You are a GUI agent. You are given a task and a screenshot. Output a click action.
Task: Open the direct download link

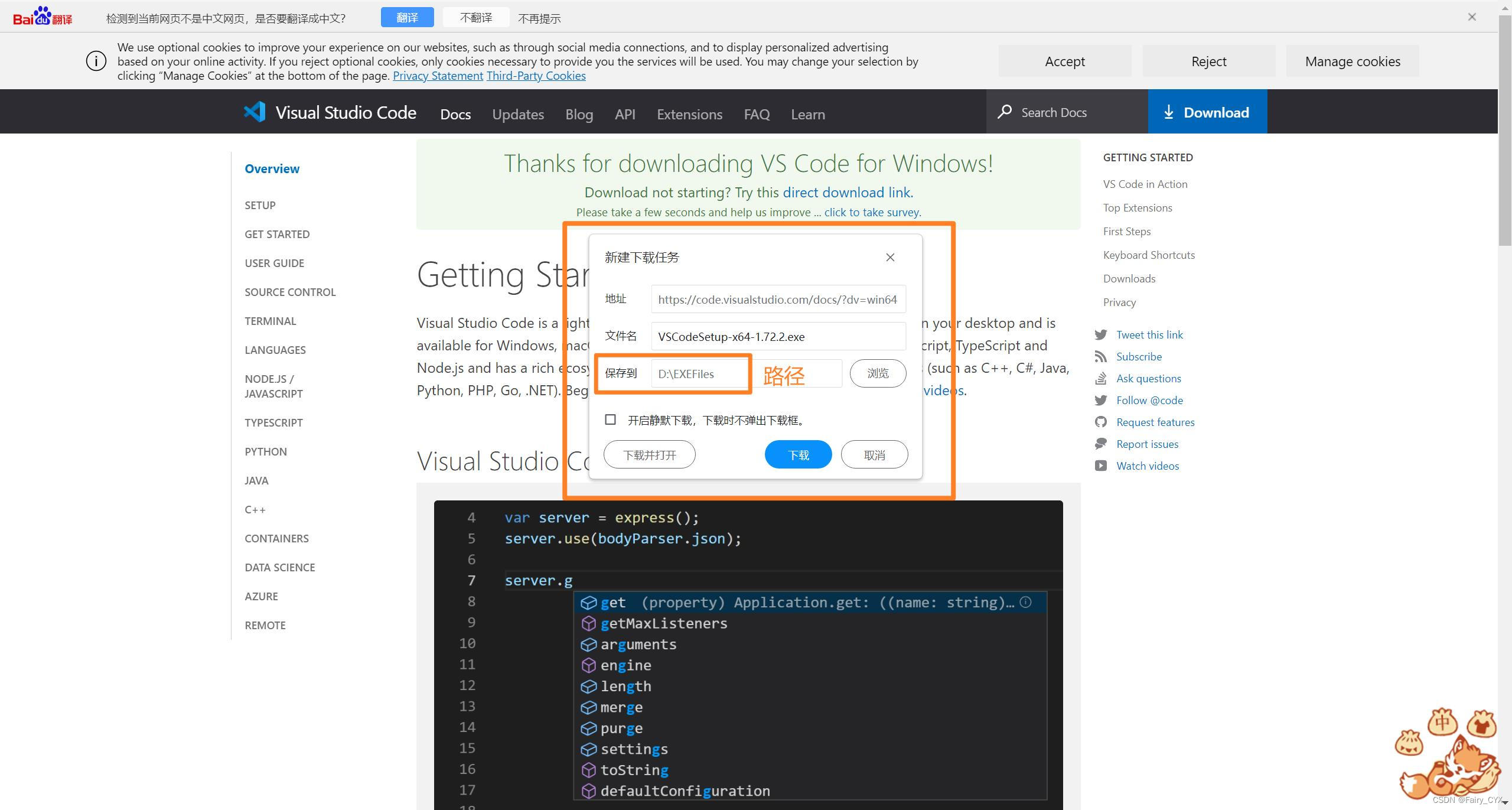(x=848, y=193)
